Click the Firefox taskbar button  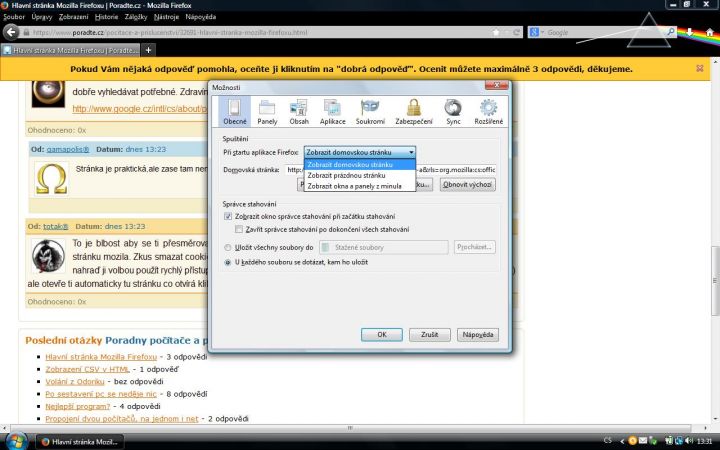tap(80, 442)
